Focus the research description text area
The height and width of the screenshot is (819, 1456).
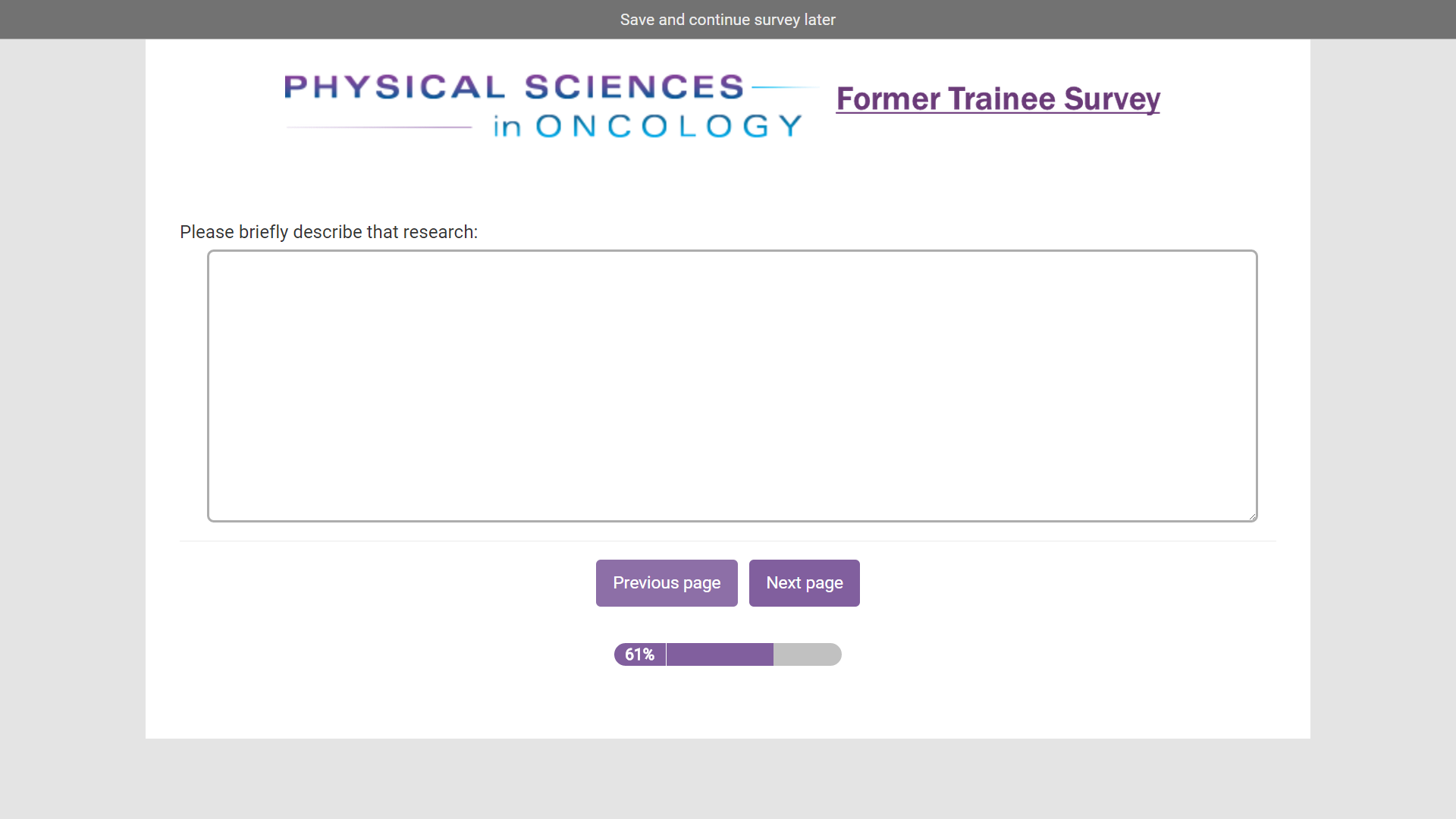coord(732,385)
